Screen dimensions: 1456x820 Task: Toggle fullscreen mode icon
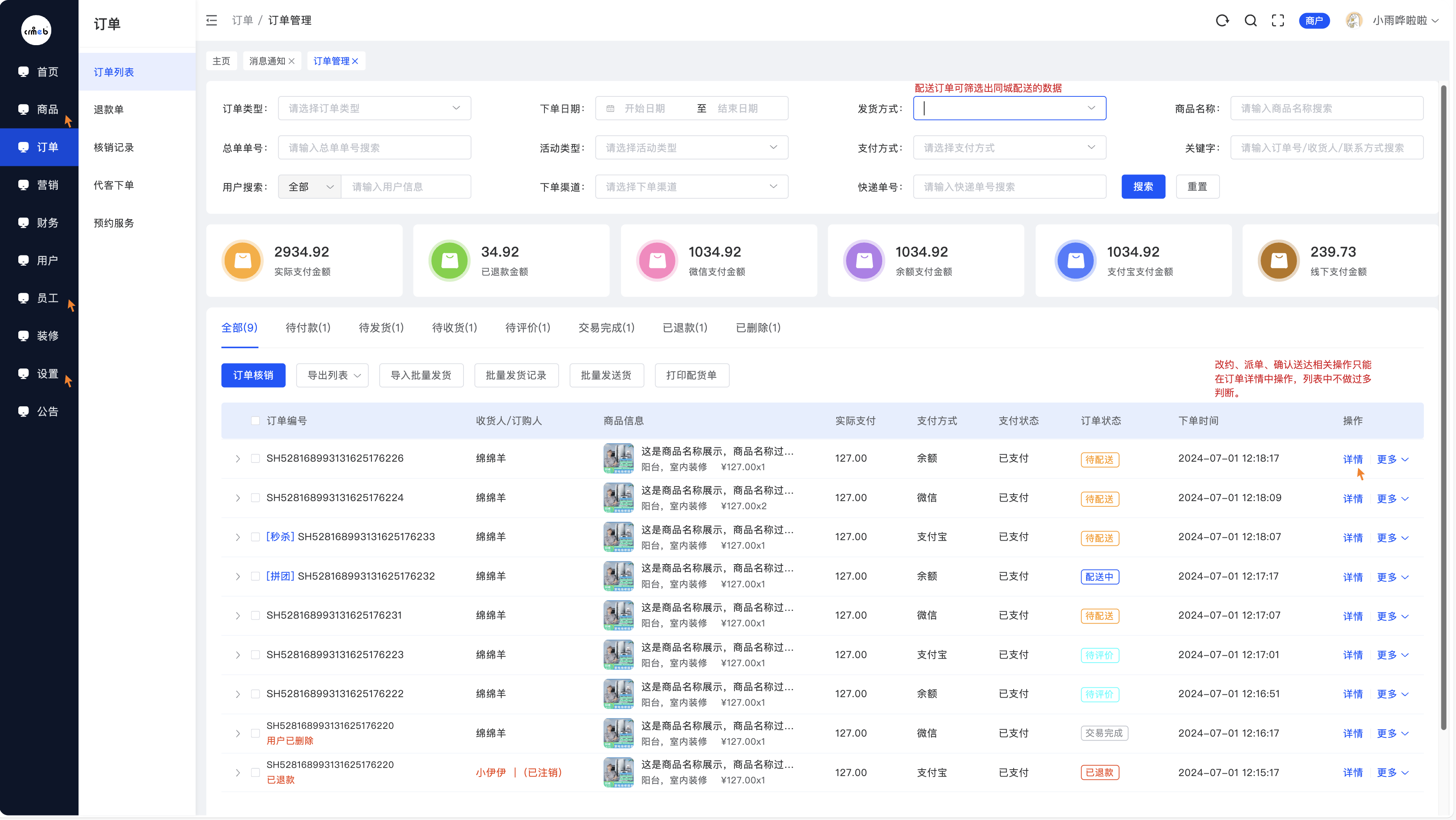pyautogui.click(x=1278, y=20)
